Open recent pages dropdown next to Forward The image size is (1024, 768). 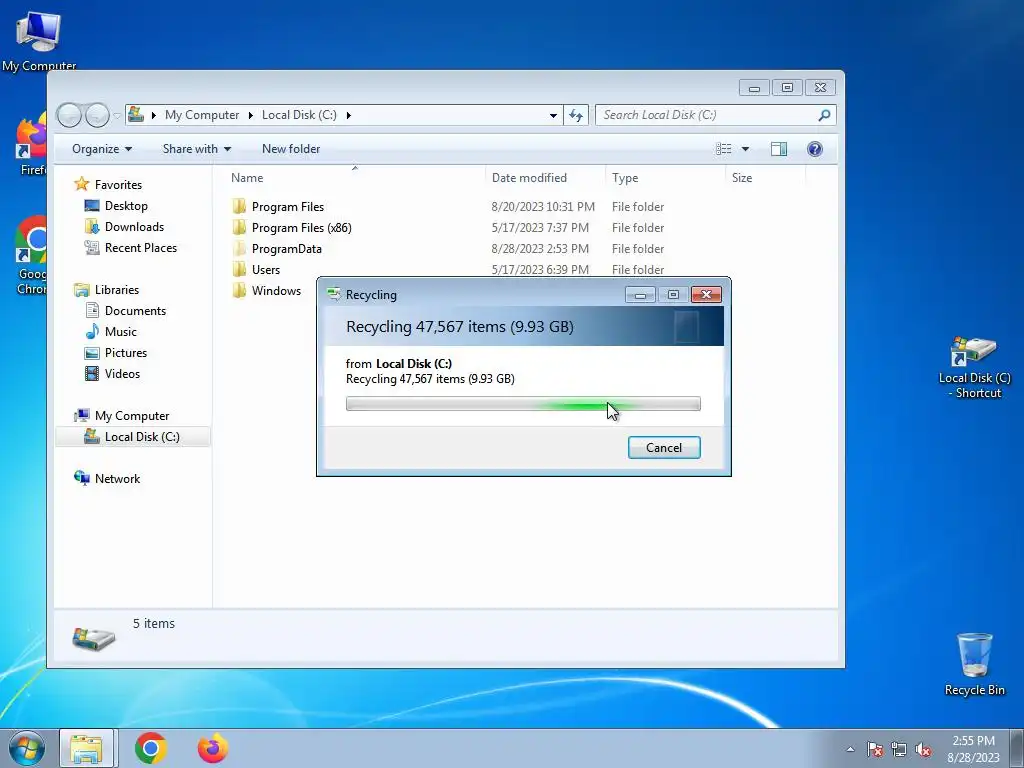(117, 116)
